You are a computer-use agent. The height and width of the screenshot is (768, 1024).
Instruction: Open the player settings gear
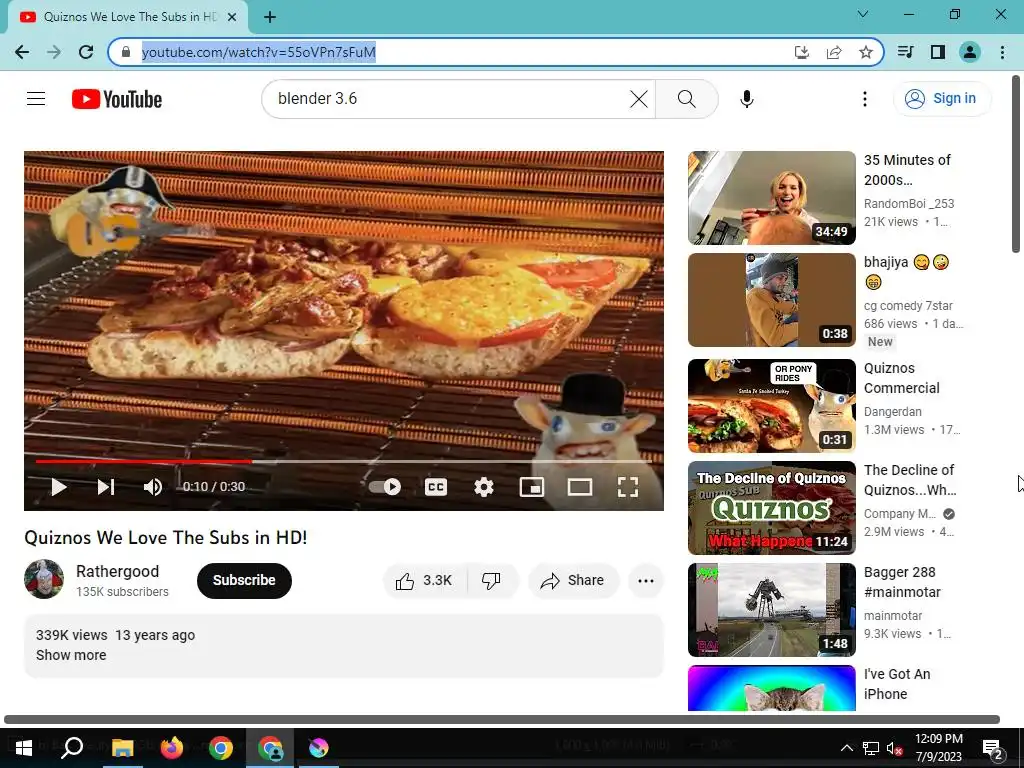[x=484, y=487]
